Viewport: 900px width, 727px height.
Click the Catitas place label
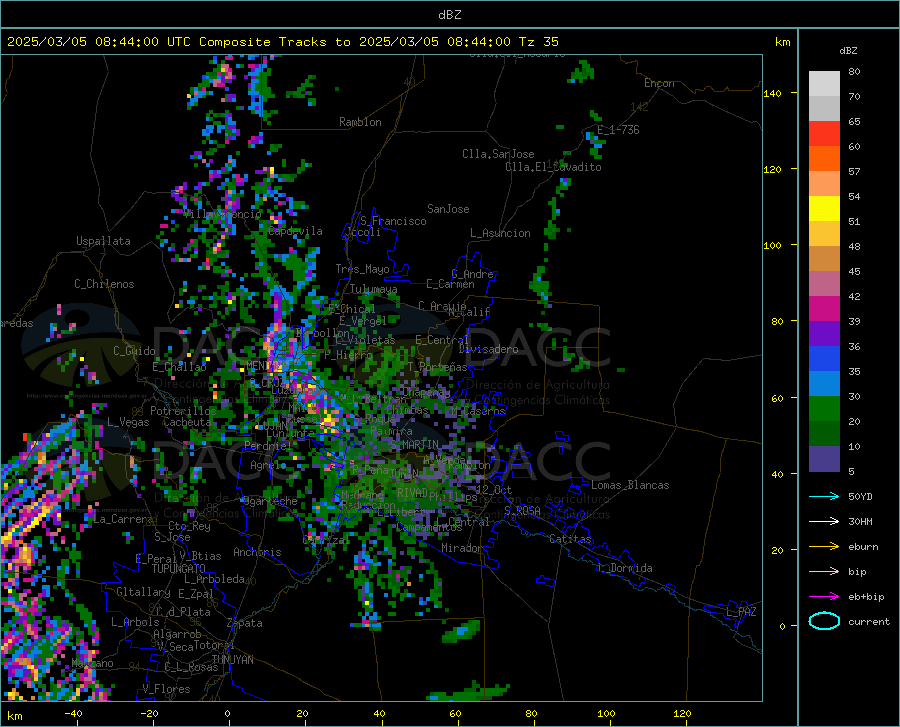[x=570, y=539]
